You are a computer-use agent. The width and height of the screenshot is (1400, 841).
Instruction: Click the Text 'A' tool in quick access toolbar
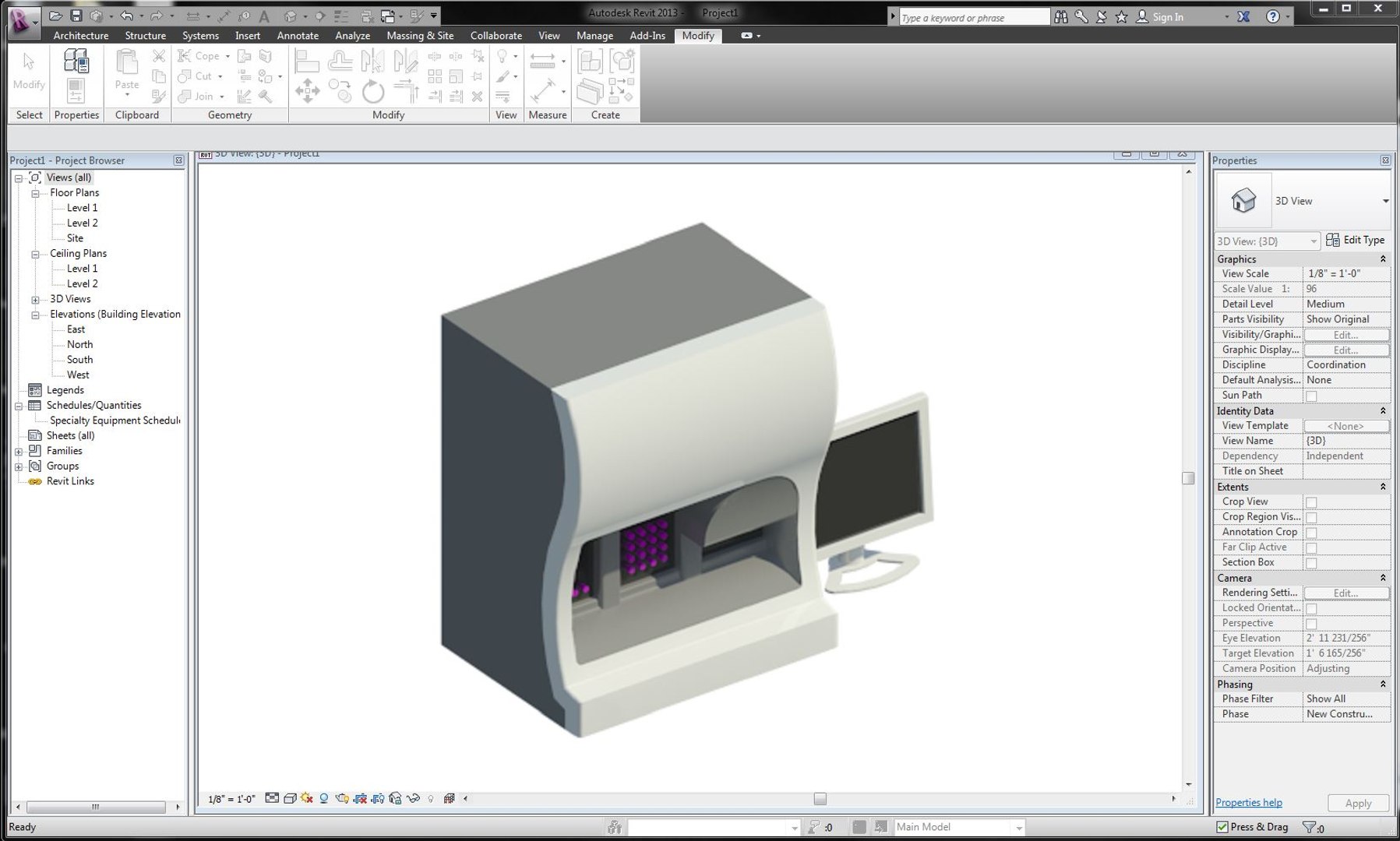coord(264,16)
